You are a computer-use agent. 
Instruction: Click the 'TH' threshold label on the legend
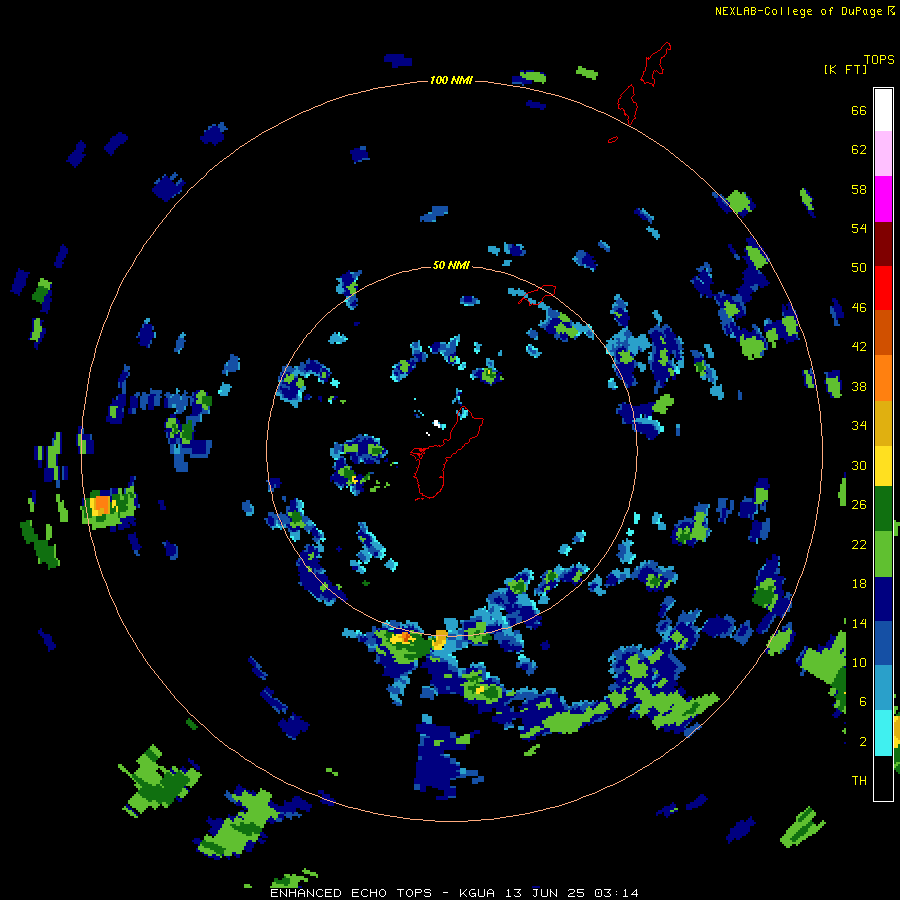pyautogui.click(x=859, y=780)
